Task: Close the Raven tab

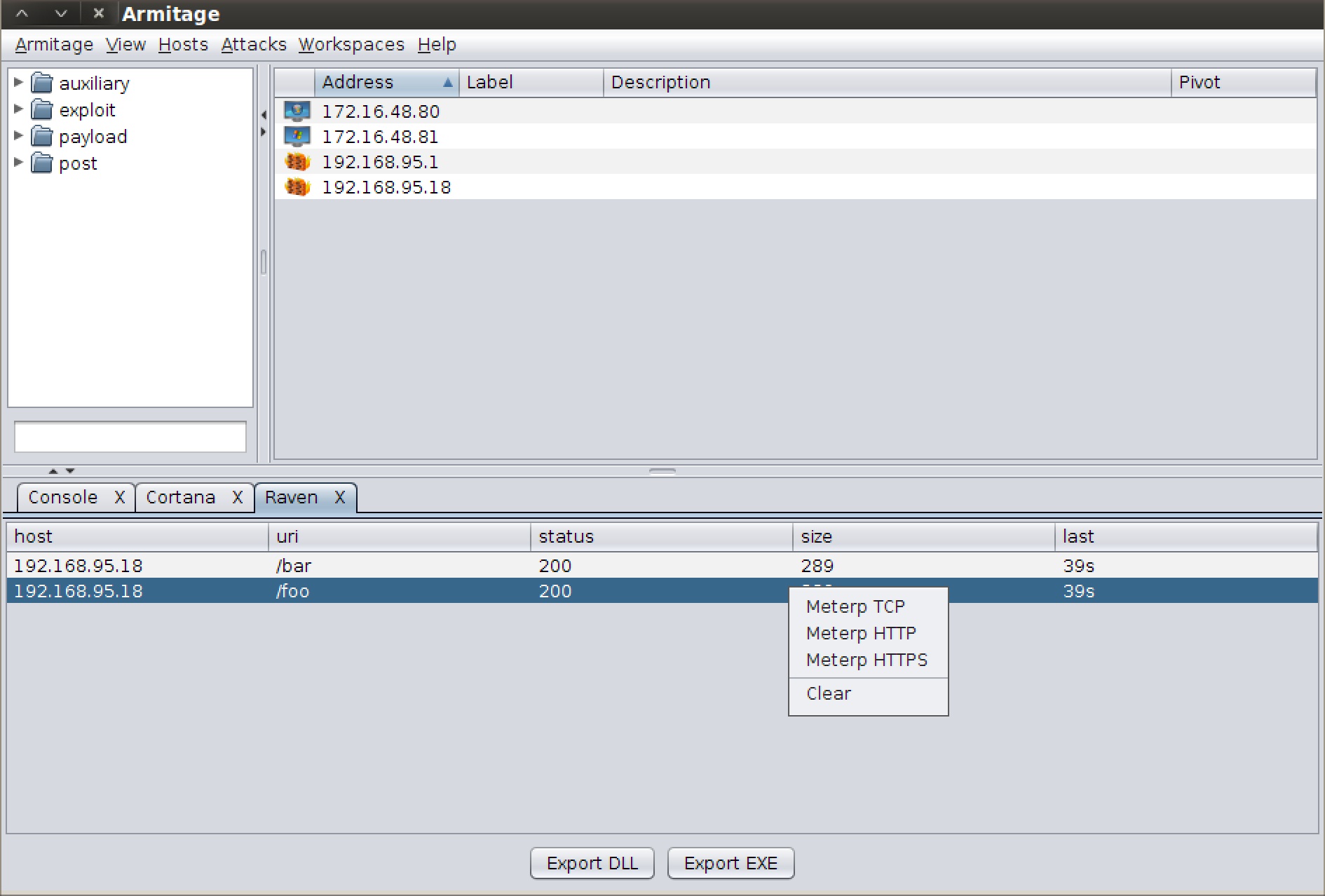Action: 340,497
